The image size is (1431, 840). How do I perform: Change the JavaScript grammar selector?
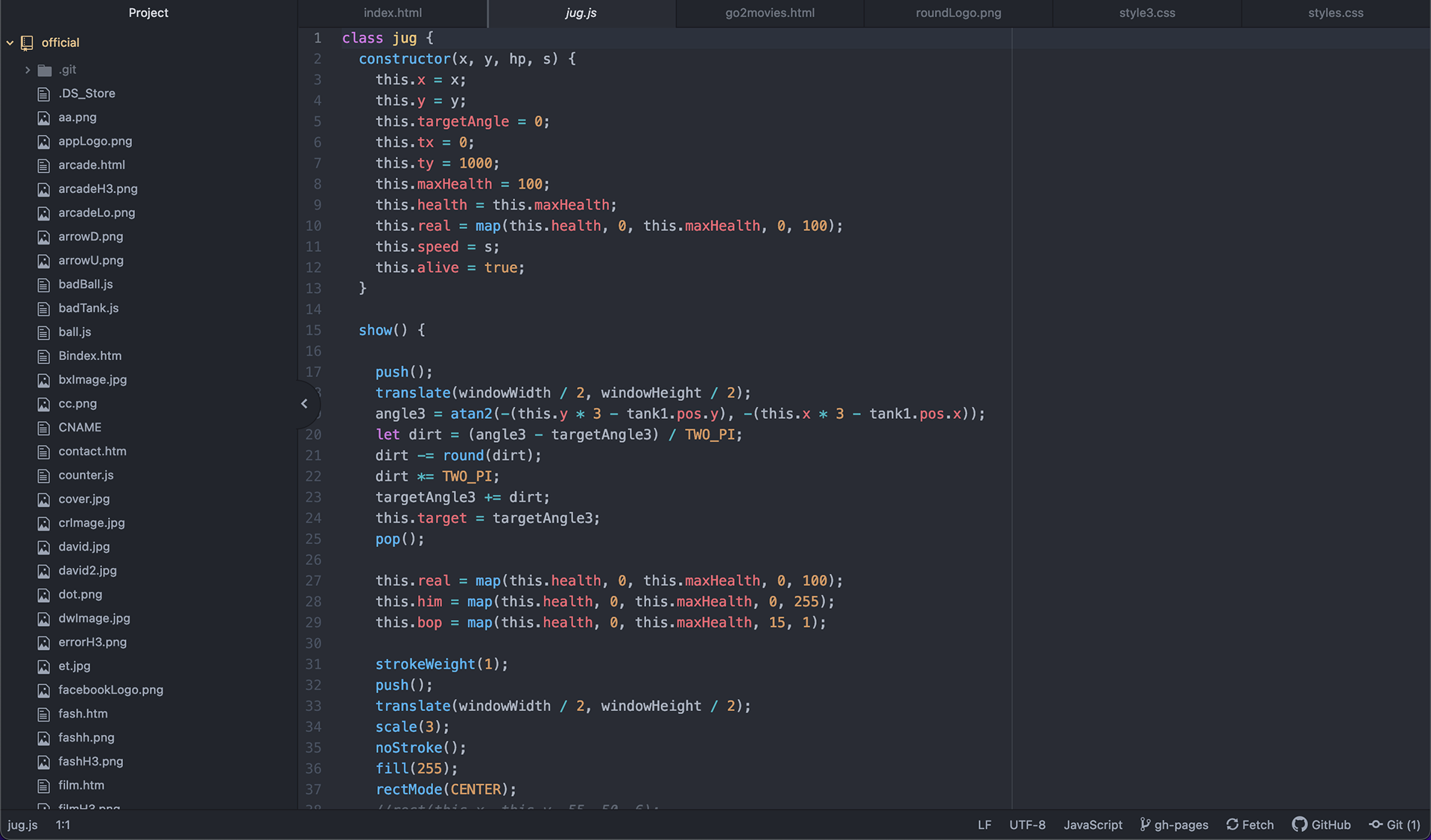coord(1093,824)
